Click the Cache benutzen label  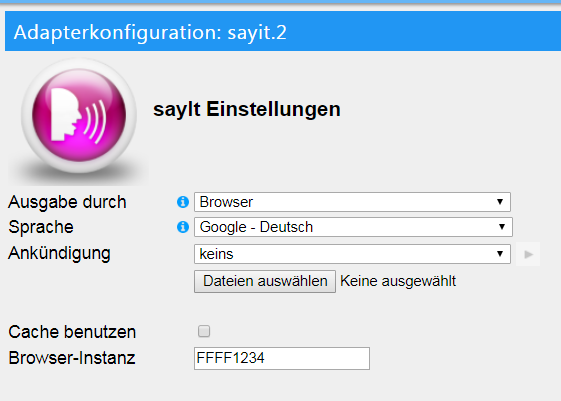(72, 332)
